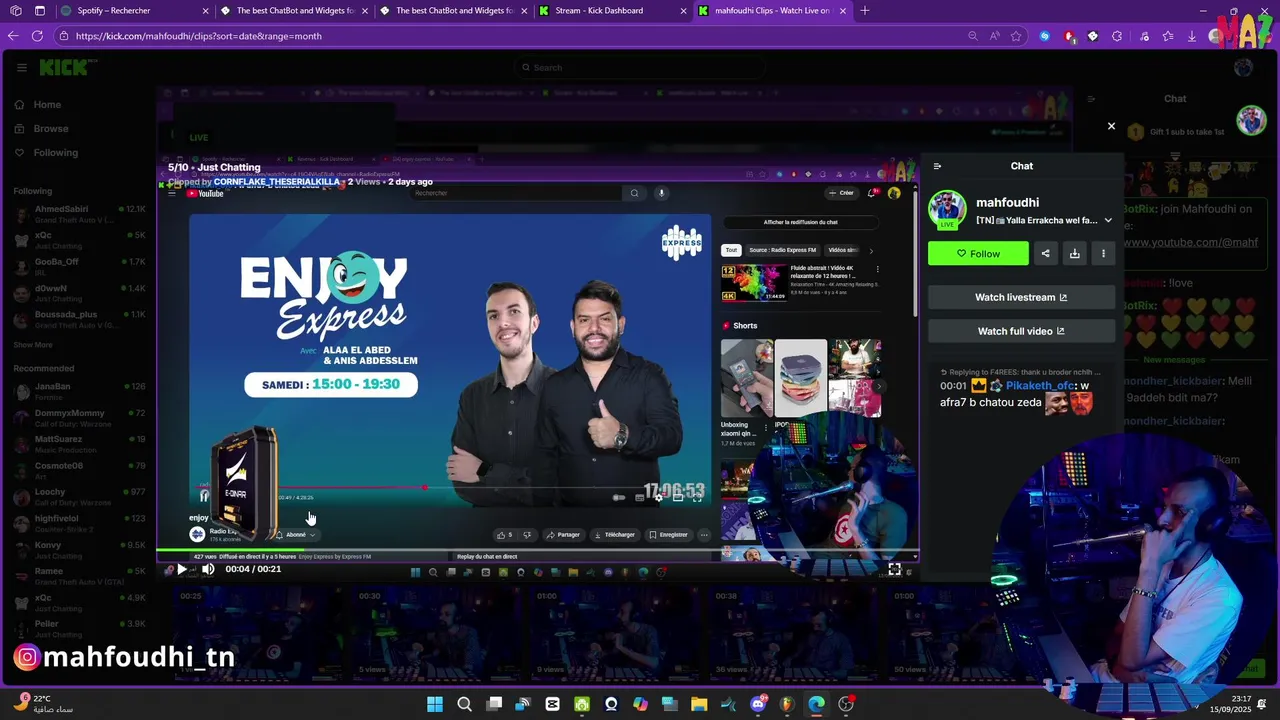
Task: Open Peller in Recommended channels
Action: pos(79,629)
